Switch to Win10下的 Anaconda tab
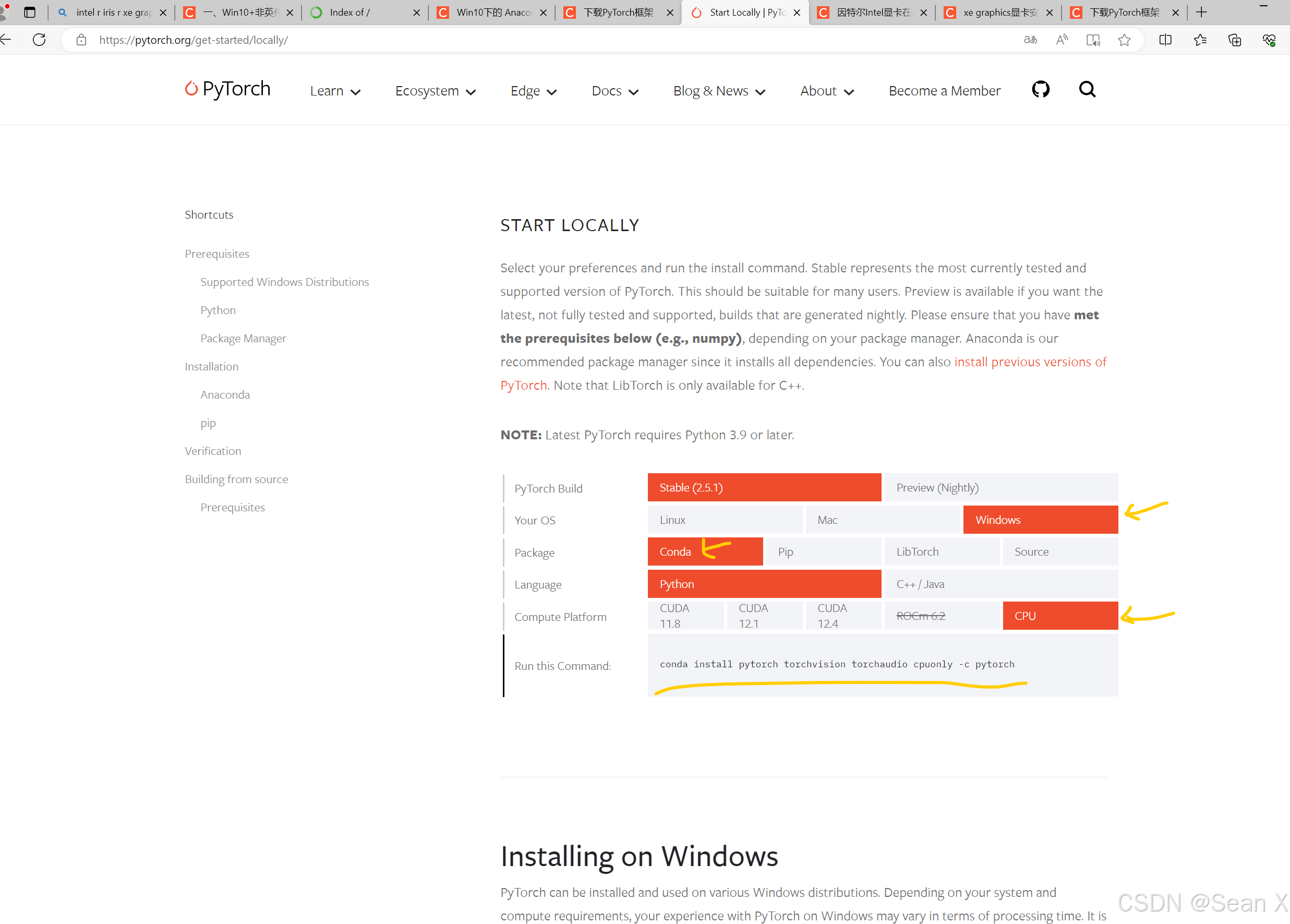The width and height of the screenshot is (1290, 924). (492, 13)
